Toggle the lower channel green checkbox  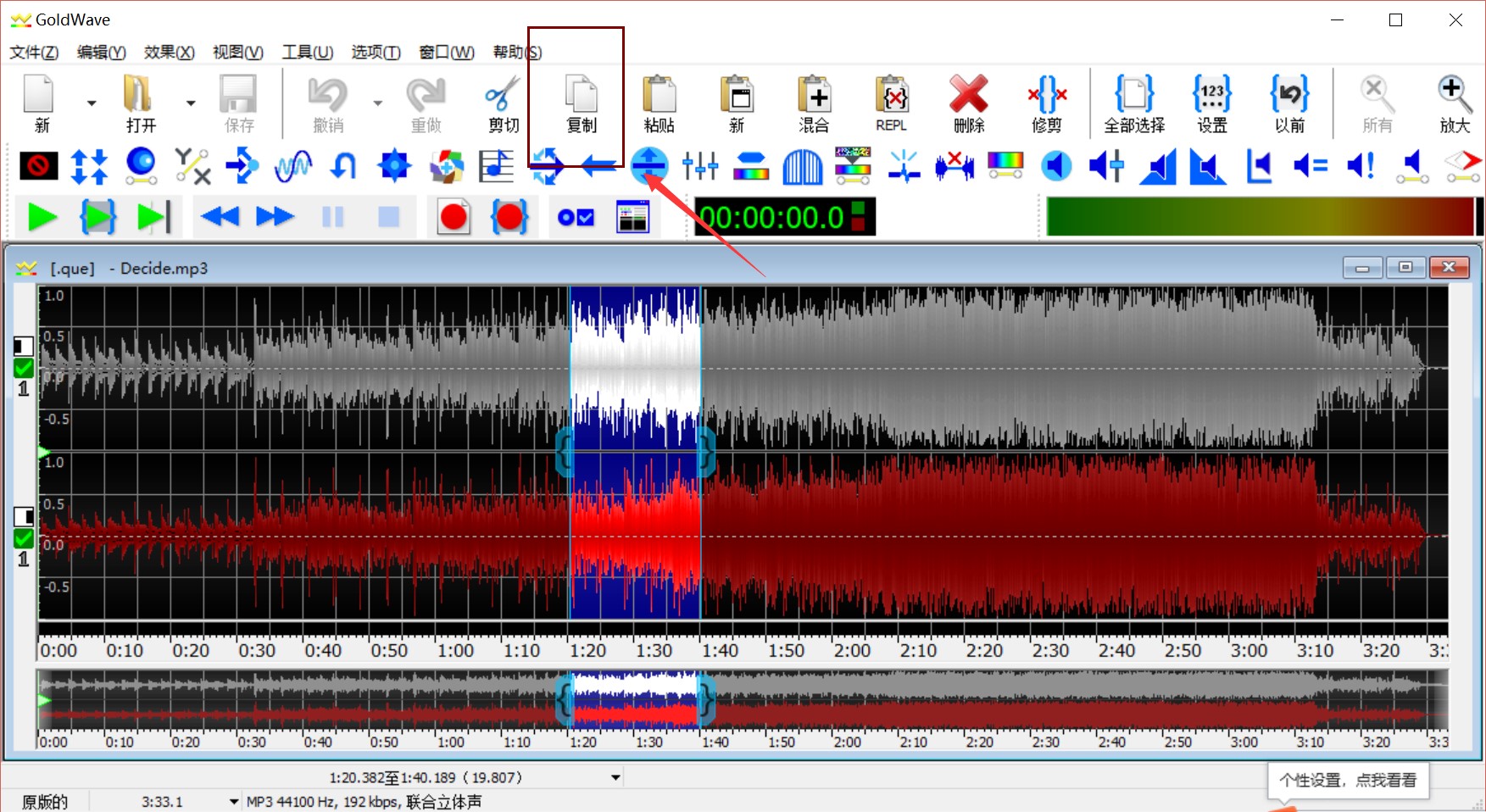coord(24,538)
